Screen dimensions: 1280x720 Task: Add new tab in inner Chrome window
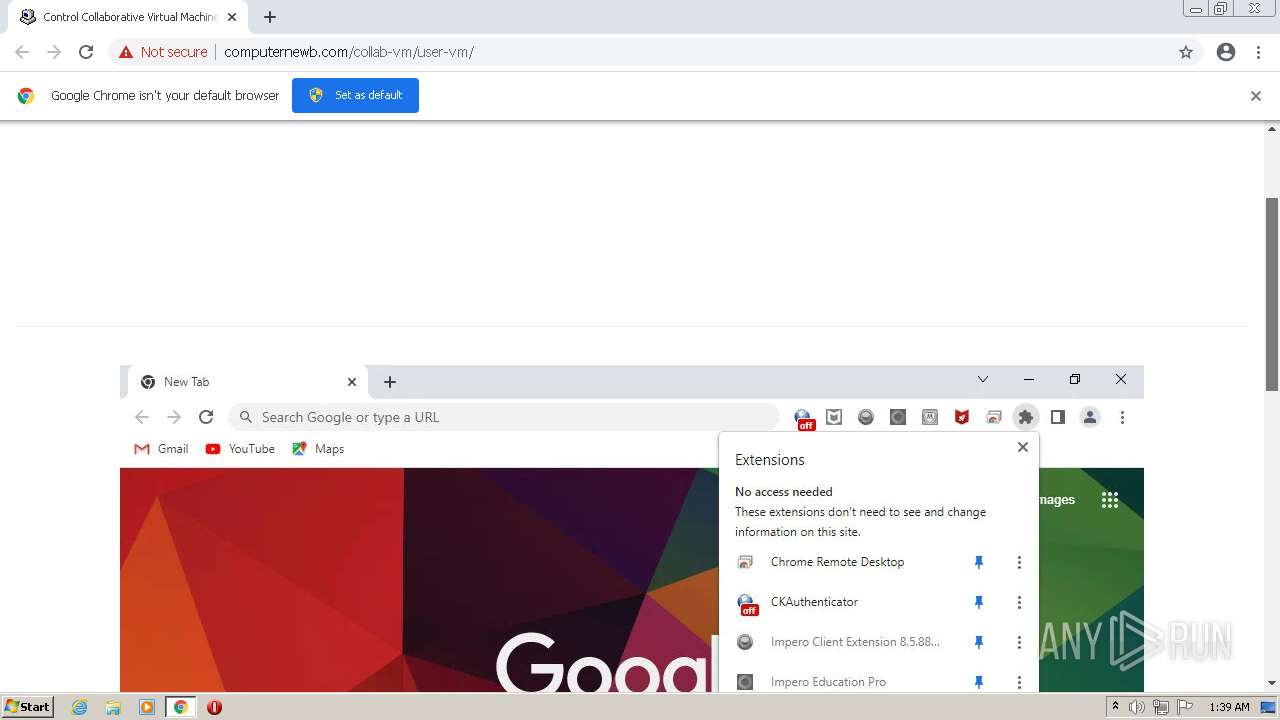[390, 382]
